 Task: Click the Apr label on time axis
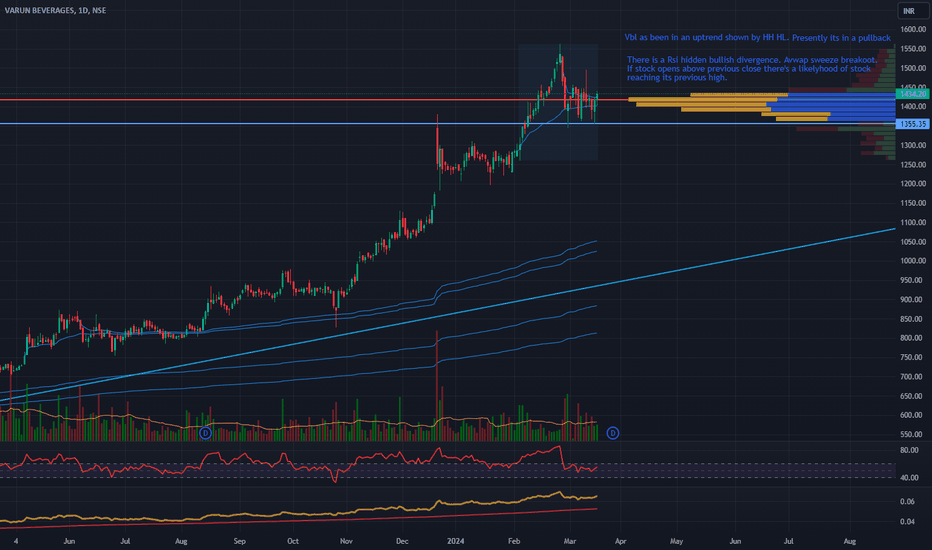coord(621,541)
